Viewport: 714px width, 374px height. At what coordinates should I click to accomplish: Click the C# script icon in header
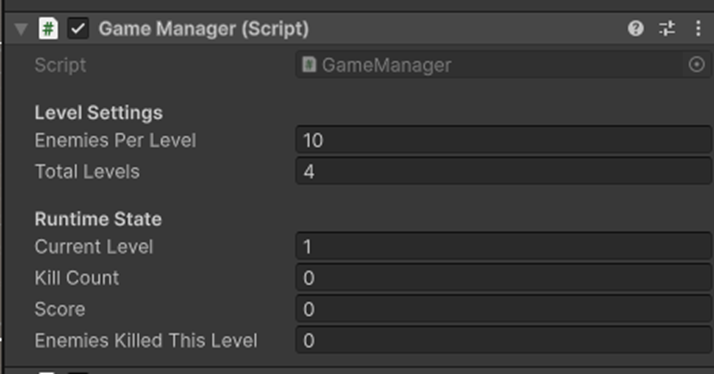click(x=48, y=29)
